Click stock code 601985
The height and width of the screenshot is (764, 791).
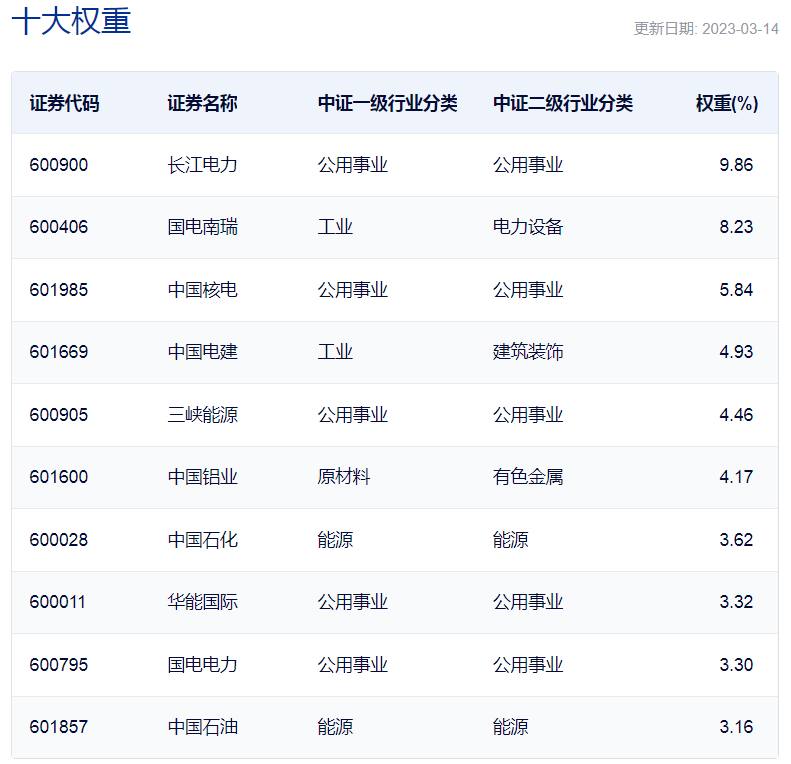click(59, 290)
